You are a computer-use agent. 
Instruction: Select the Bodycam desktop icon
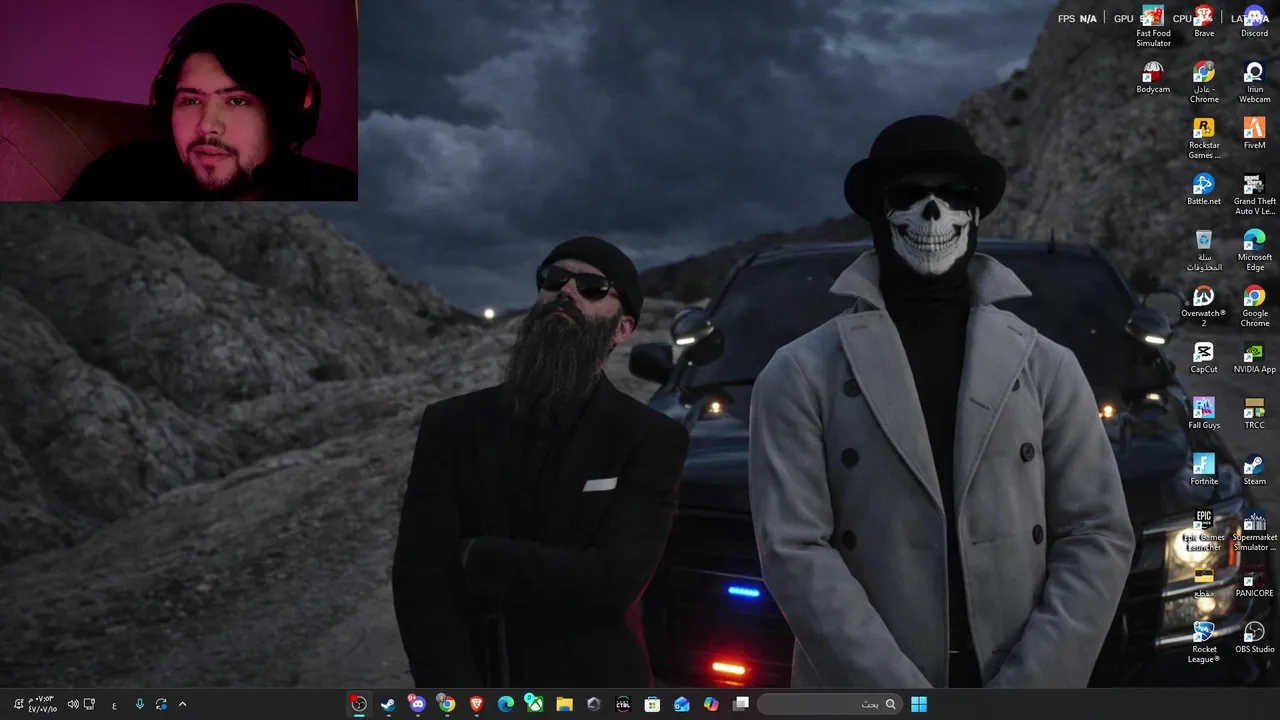1153,78
